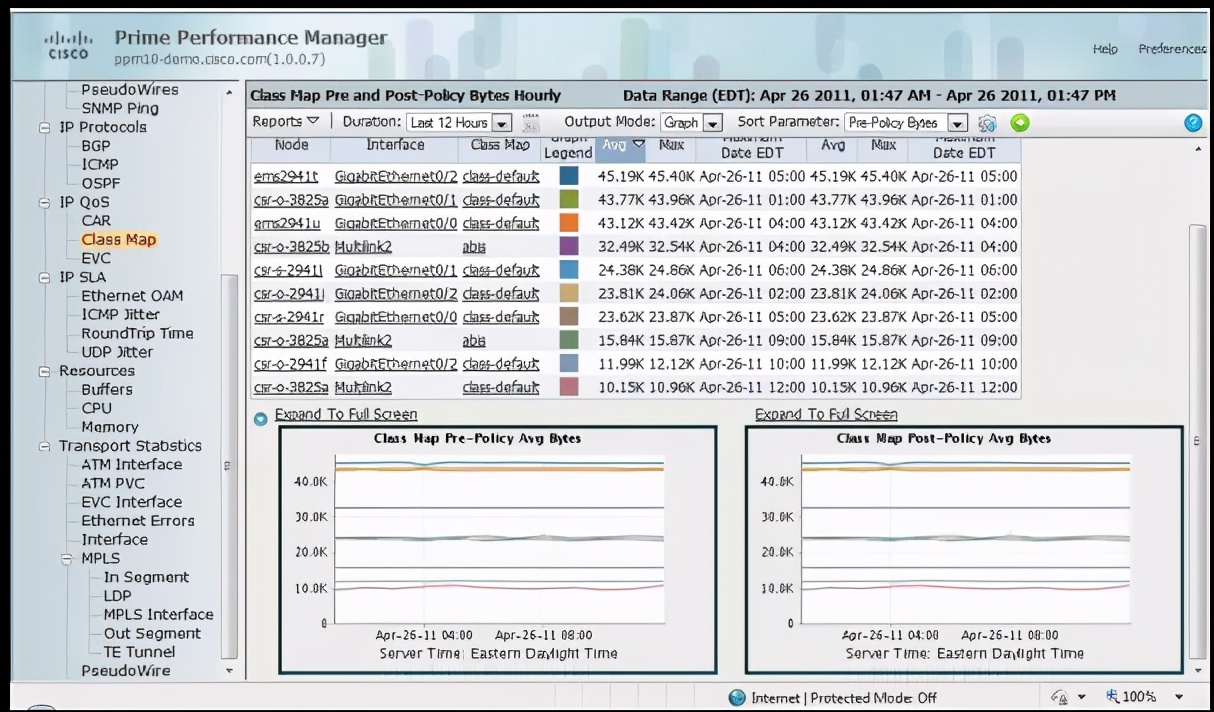Select BGP under IP Protocols

pos(96,146)
